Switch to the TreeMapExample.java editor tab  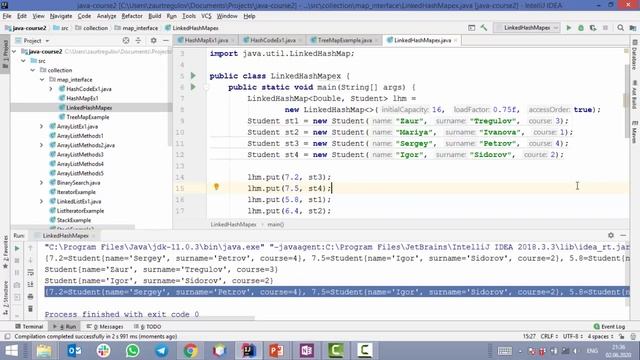click(344, 40)
